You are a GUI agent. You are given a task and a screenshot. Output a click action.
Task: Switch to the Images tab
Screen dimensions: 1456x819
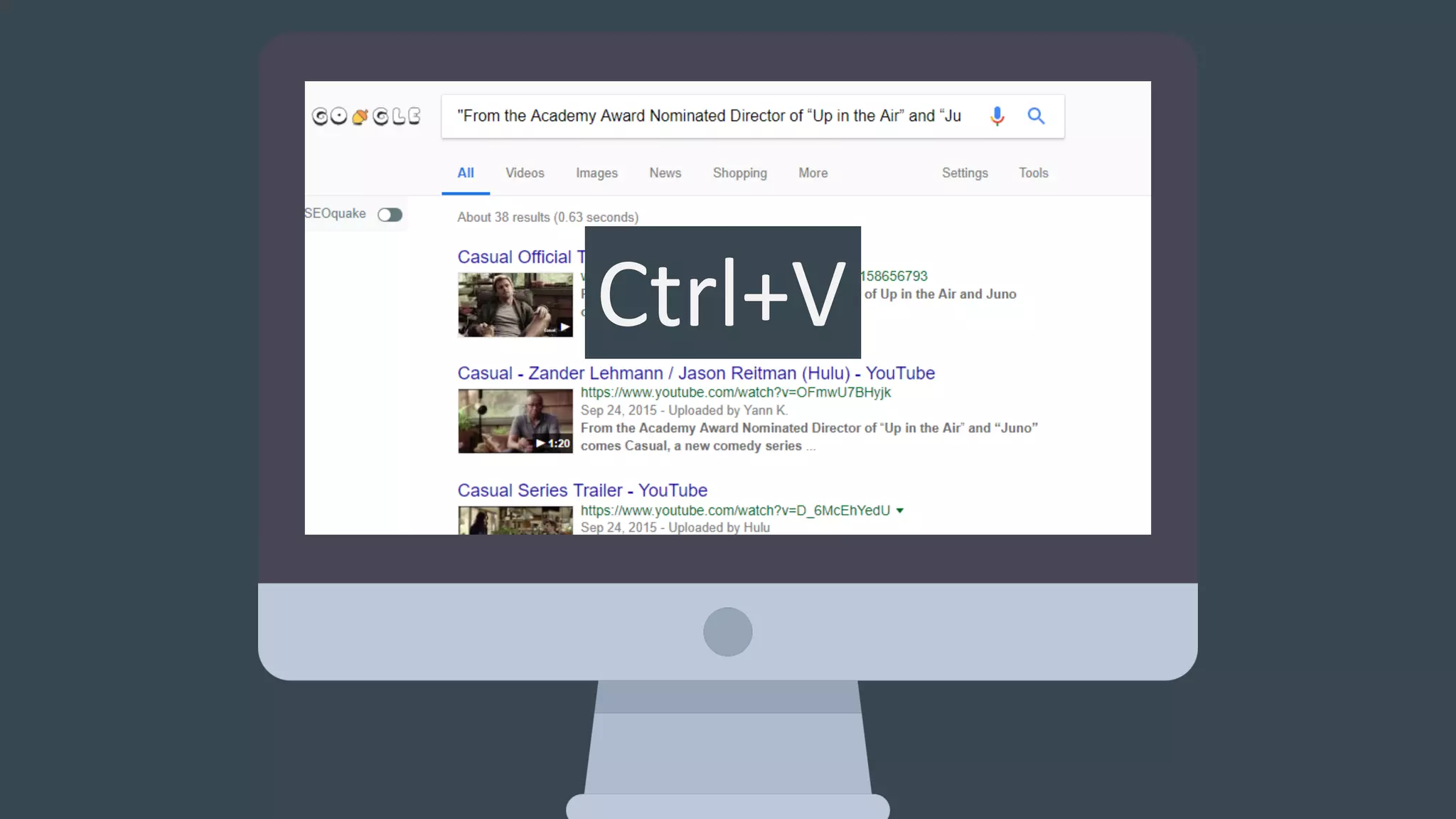pos(596,173)
